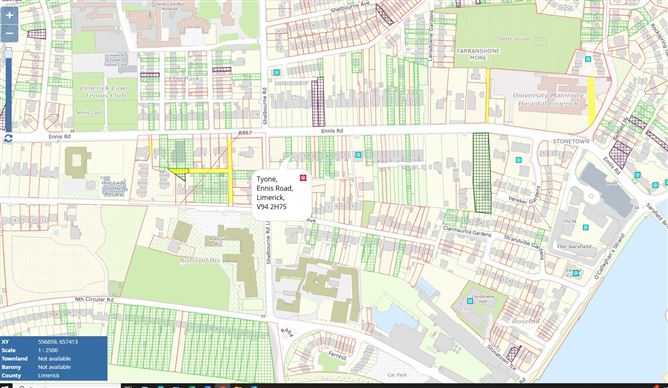The width and height of the screenshot is (668, 388).
Task: Grab the zoom level slider handle
Action: [9, 53]
